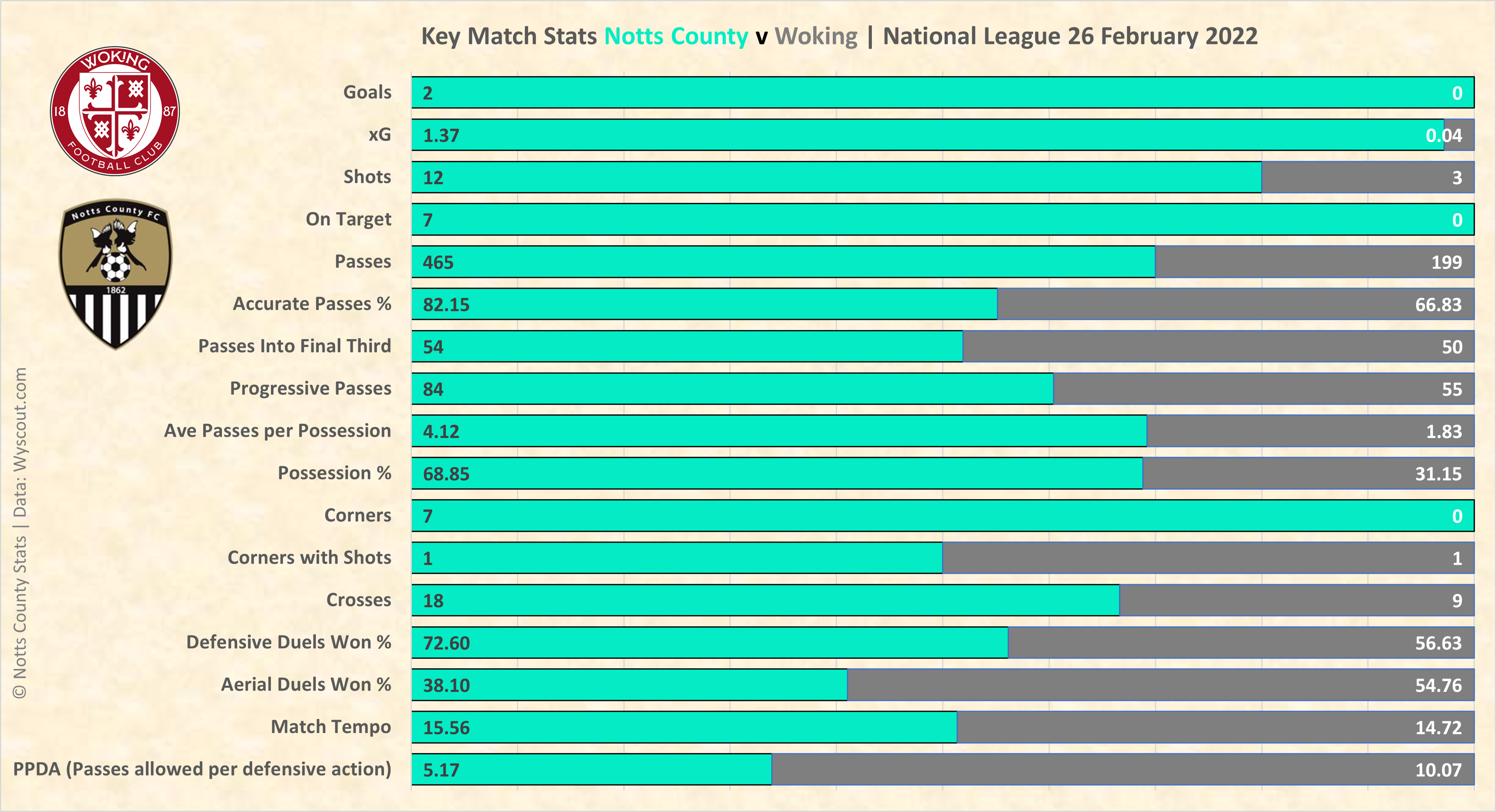The height and width of the screenshot is (812, 1496).
Task: Click the teal Crosses bar showing 18
Action: tap(765, 600)
